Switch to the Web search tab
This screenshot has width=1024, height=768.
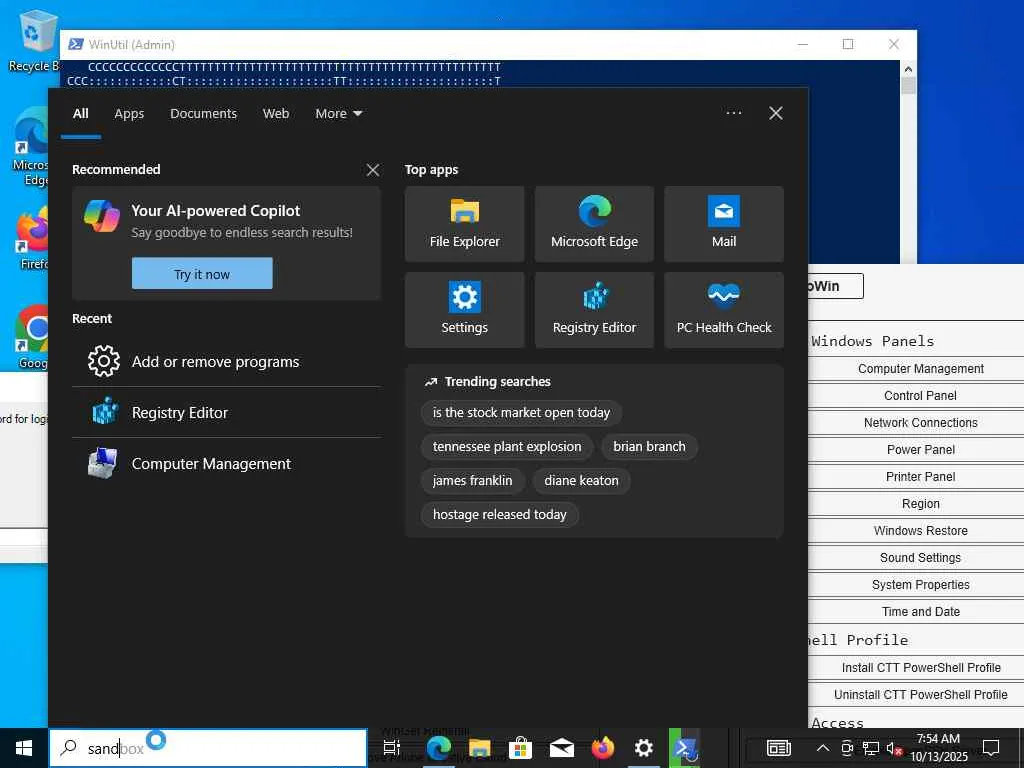(276, 114)
